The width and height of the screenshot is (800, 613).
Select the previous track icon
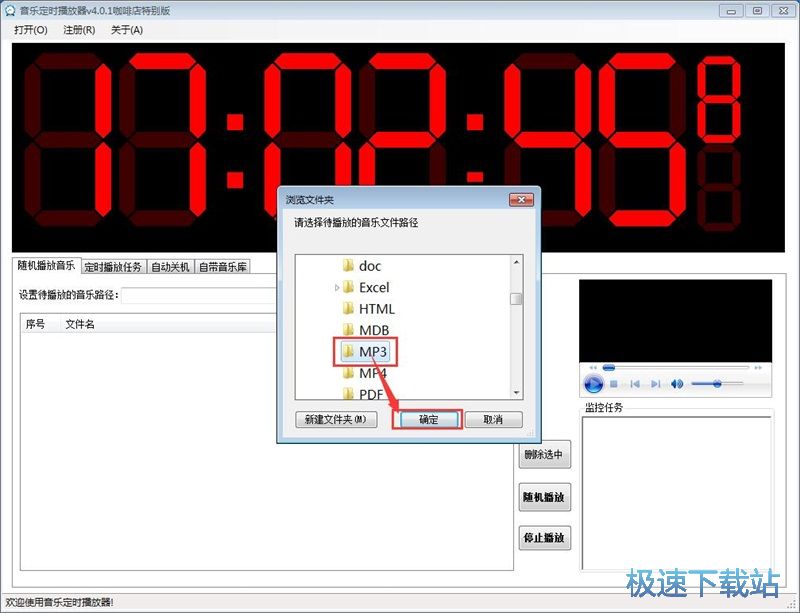pos(636,383)
